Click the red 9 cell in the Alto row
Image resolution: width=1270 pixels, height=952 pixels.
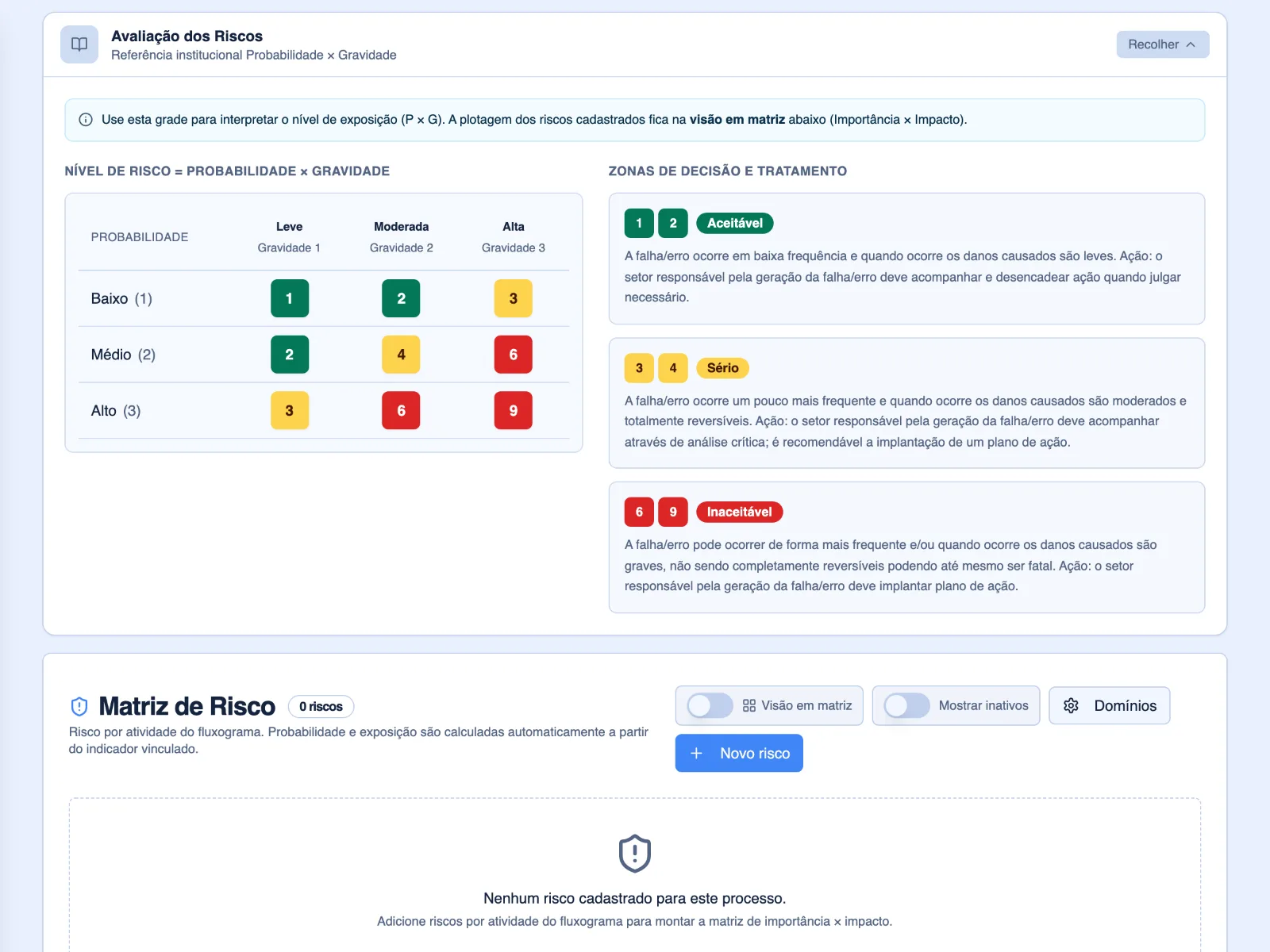pos(513,410)
